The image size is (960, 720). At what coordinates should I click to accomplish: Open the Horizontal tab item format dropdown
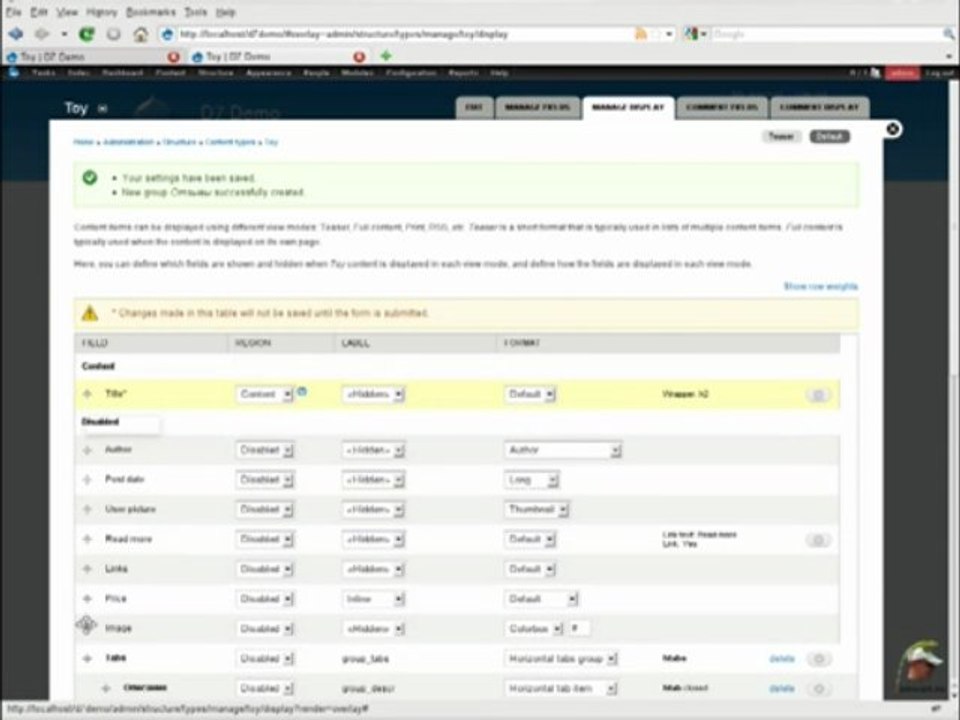click(560, 689)
